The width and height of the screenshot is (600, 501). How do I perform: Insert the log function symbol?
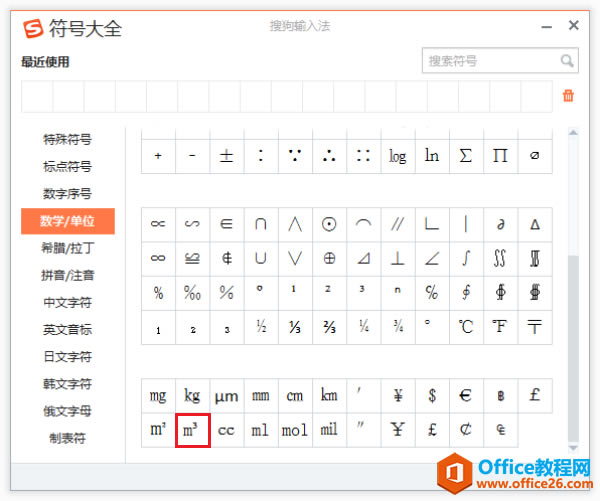pyautogui.click(x=398, y=156)
